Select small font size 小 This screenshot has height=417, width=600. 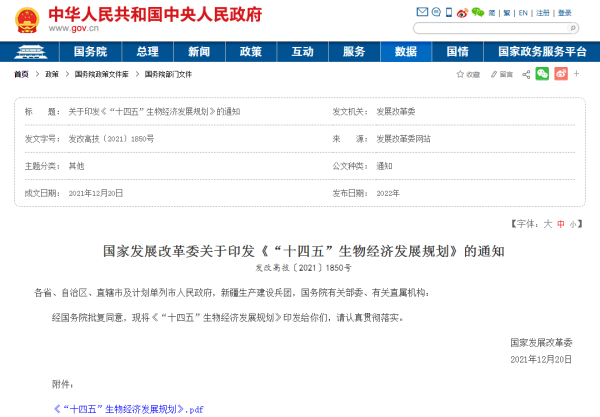pos(573,225)
